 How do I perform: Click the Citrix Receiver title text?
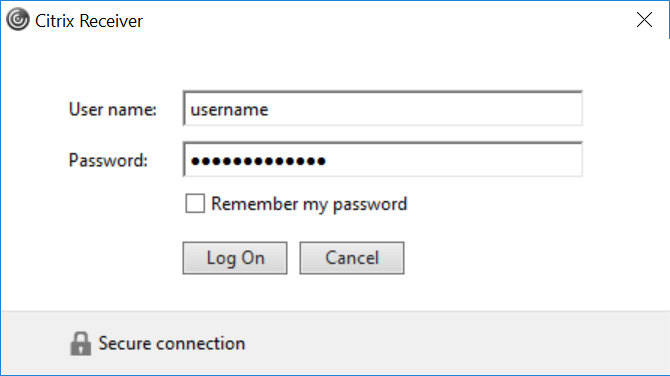[x=89, y=21]
